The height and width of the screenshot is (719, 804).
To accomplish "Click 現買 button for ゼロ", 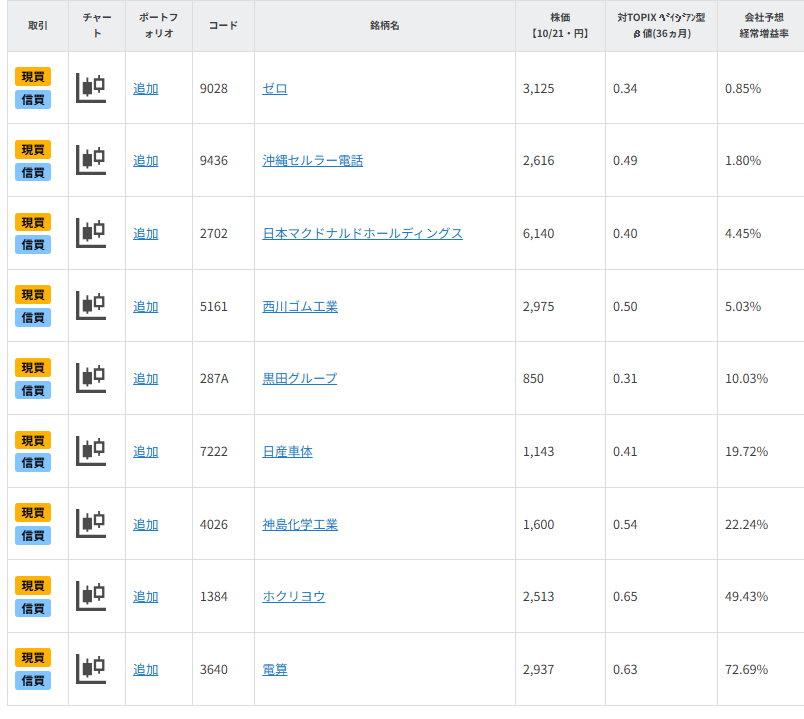I will [33, 77].
